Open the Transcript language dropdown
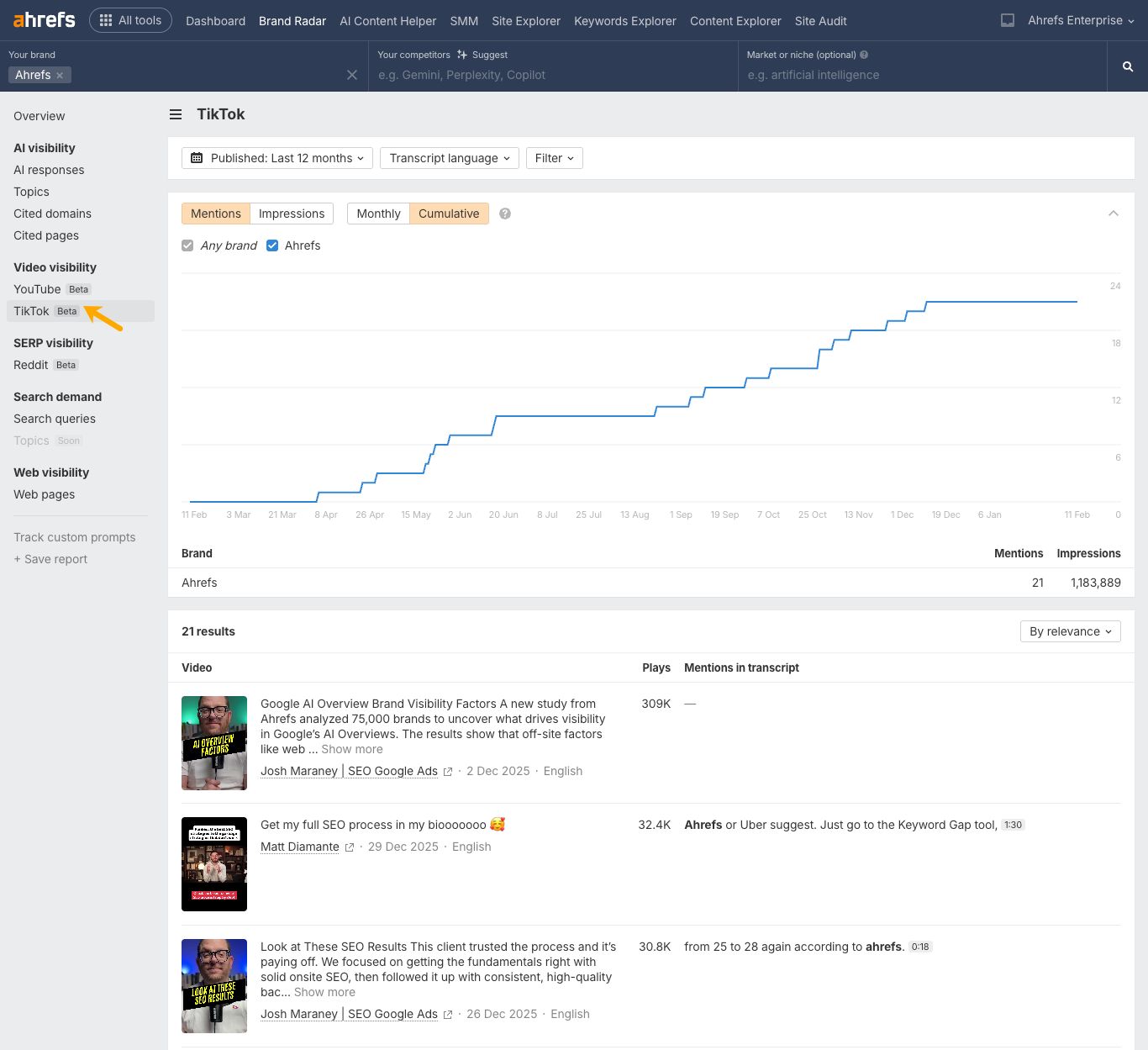Screen dimensions: 1148x1050 (449, 158)
